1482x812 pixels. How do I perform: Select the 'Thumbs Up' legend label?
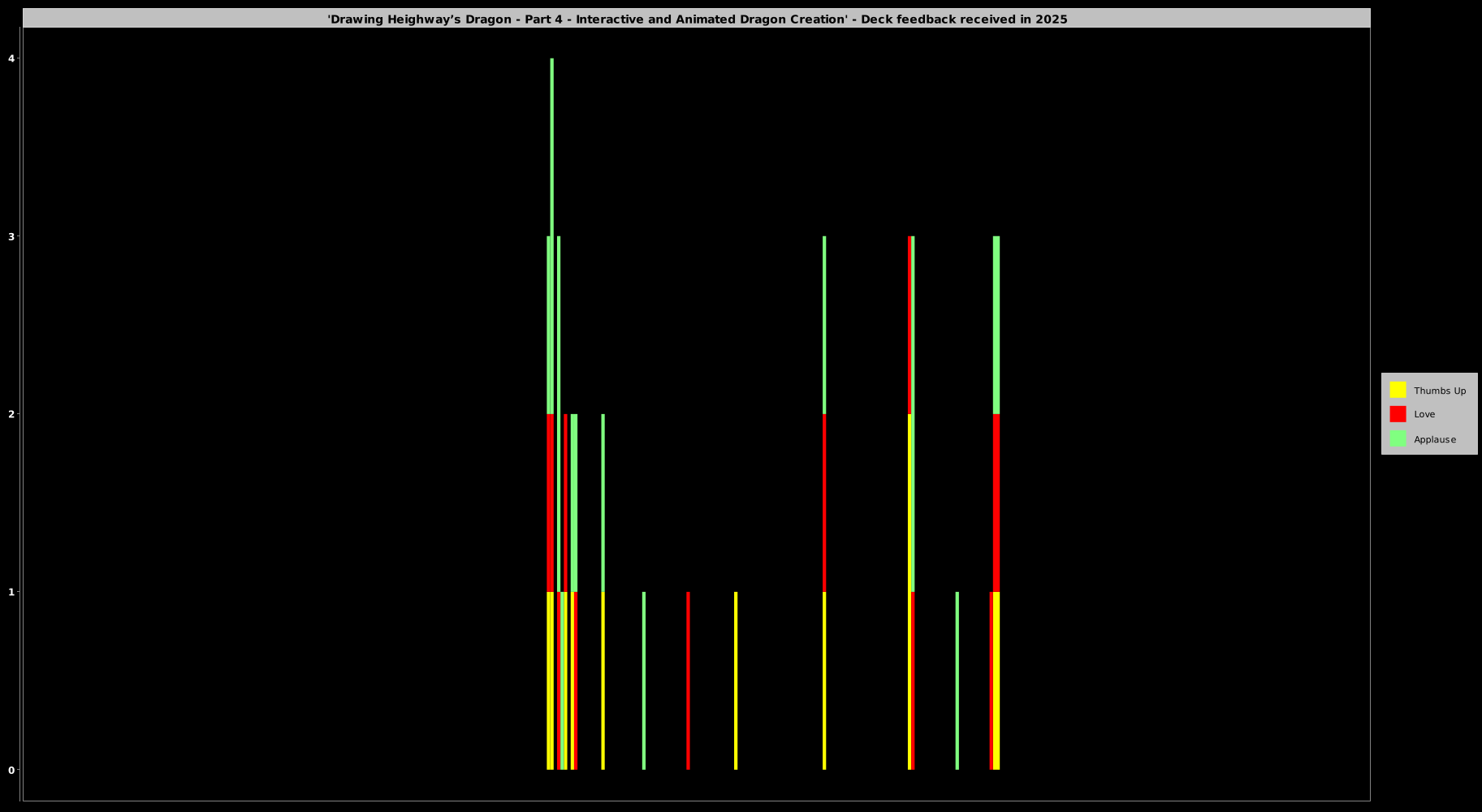[x=1439, y=391]
